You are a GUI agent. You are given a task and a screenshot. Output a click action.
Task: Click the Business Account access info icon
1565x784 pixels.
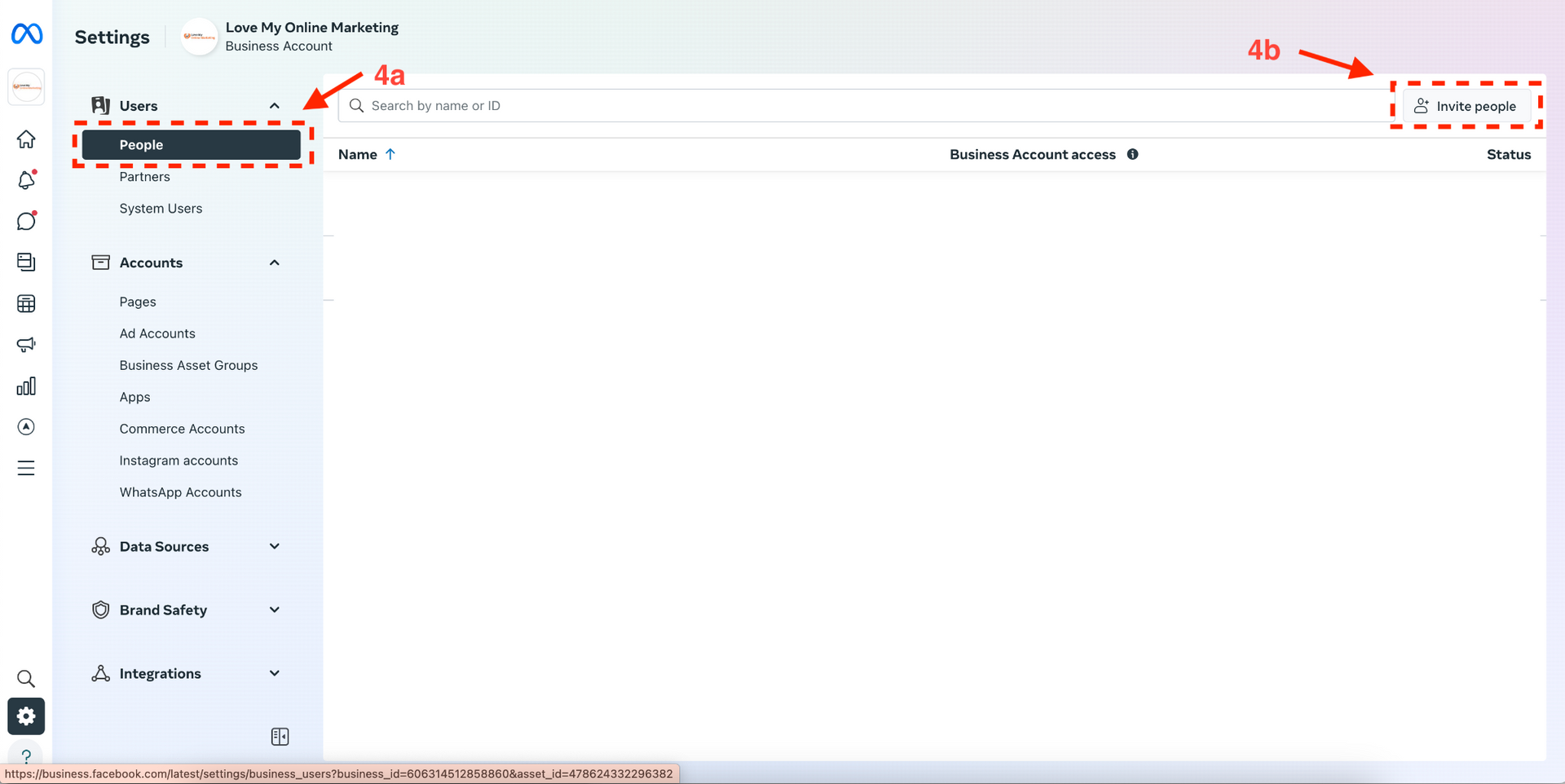coord(1132,154)
